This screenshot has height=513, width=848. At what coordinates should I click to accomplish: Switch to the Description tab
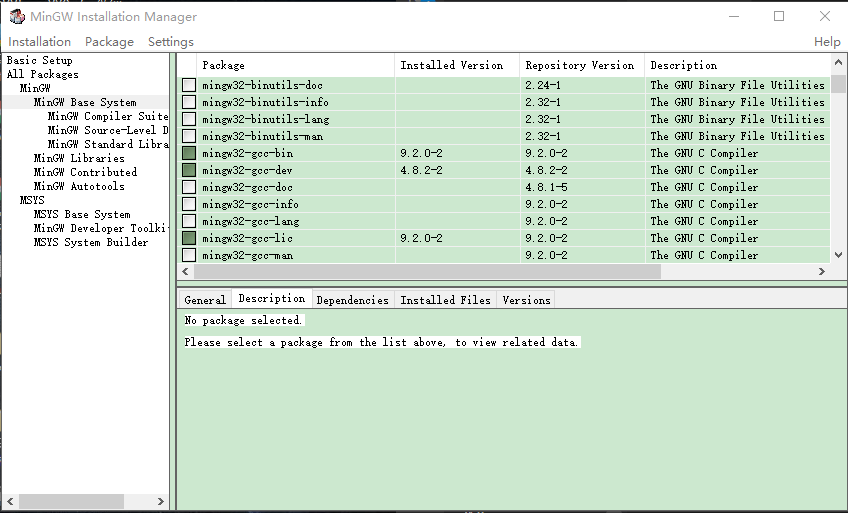(271, 298)
